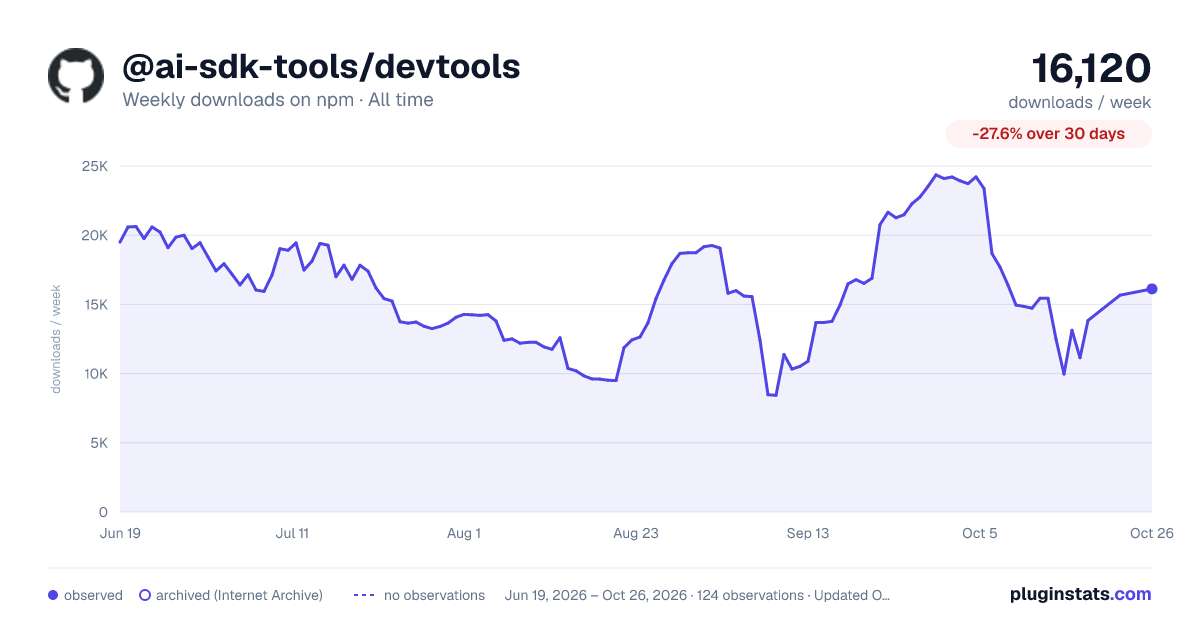Click the Jun 19 x-axis label
The height and width of the screenshot is (630, 1200).
tap(120, 533)
